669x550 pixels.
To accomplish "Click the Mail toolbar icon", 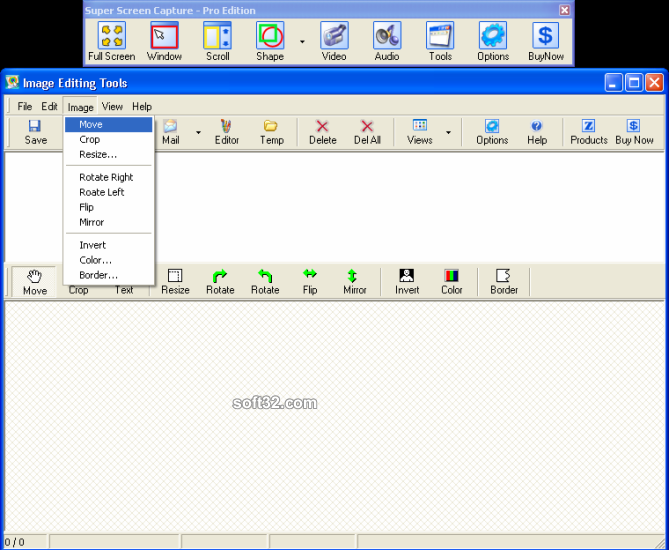I will 171,132.
